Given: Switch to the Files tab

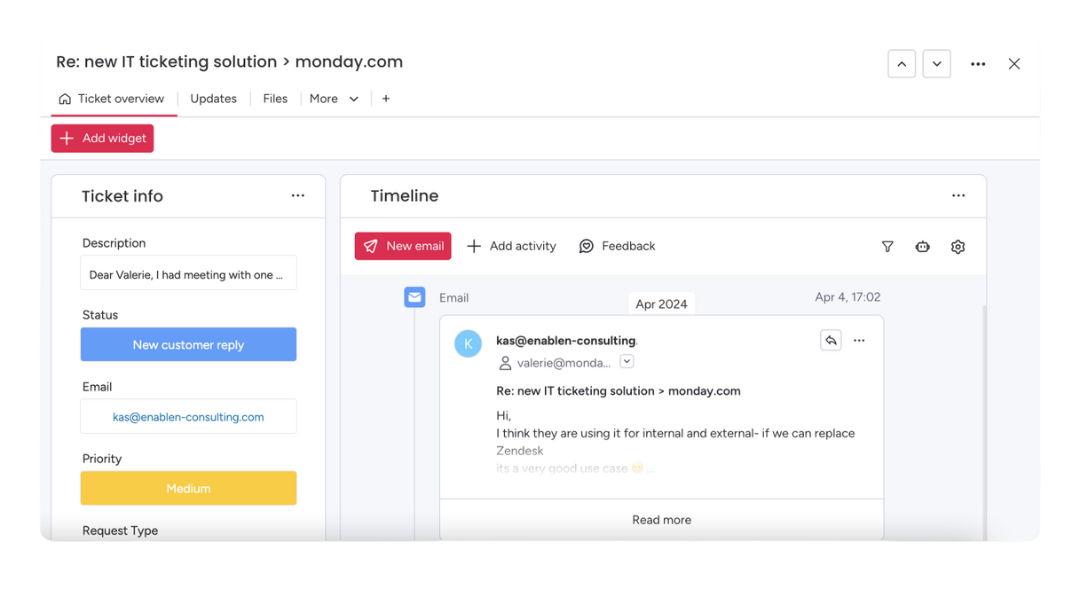Looking at the screenshot, I should coord(275,99).
